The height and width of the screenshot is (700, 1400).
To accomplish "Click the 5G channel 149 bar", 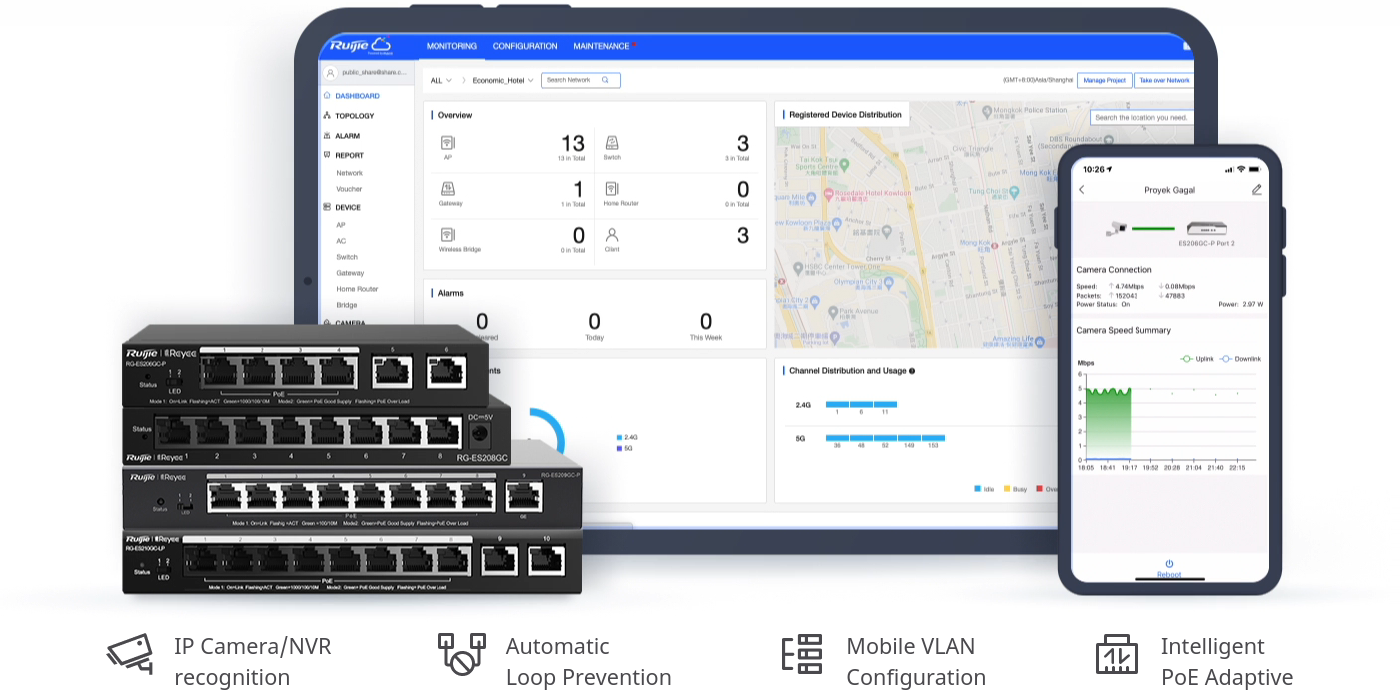I will point(909,438).
